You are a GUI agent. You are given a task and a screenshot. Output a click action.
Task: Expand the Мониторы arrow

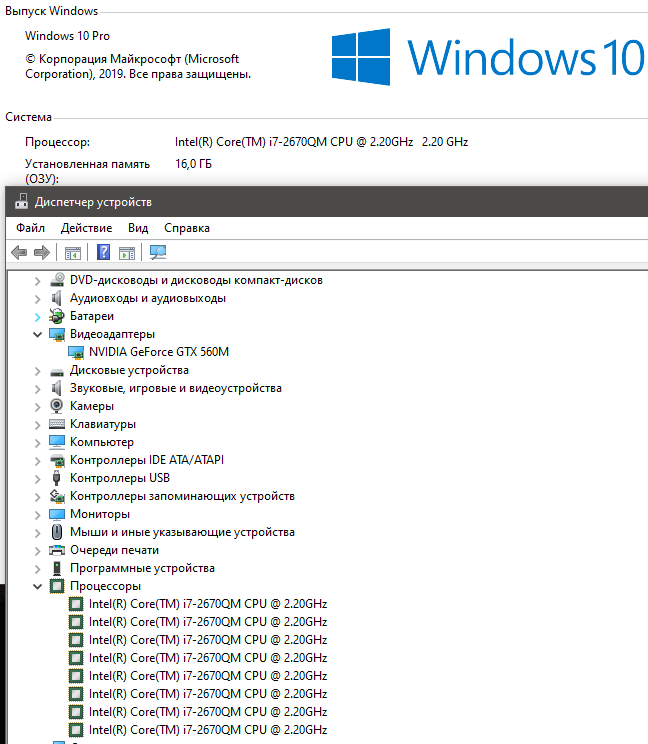37,515
